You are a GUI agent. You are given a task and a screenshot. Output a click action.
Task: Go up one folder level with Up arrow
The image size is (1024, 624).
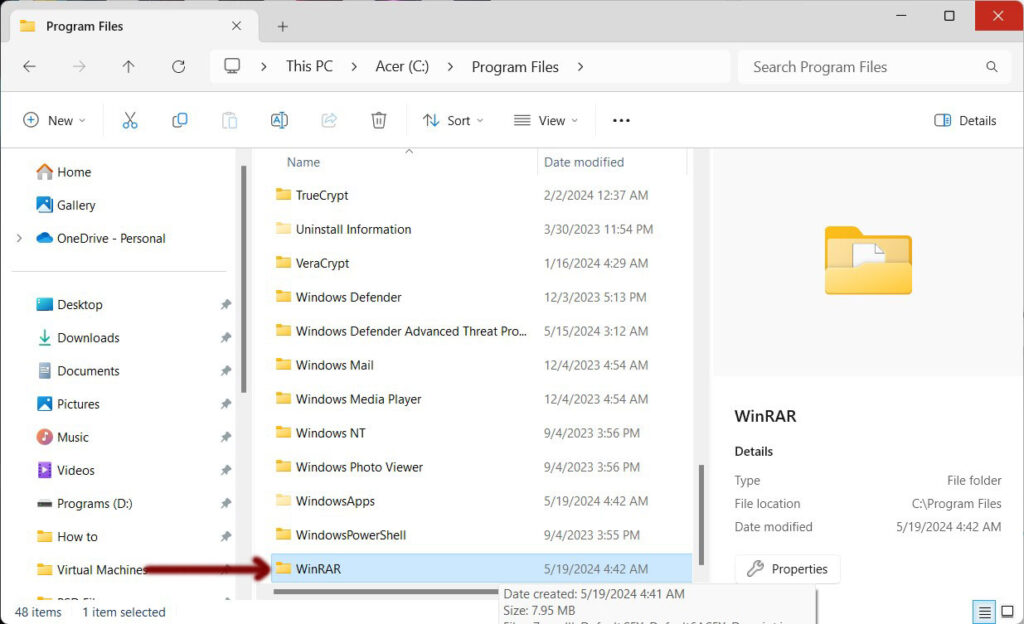pyautogui.click(x=128, y=67)
